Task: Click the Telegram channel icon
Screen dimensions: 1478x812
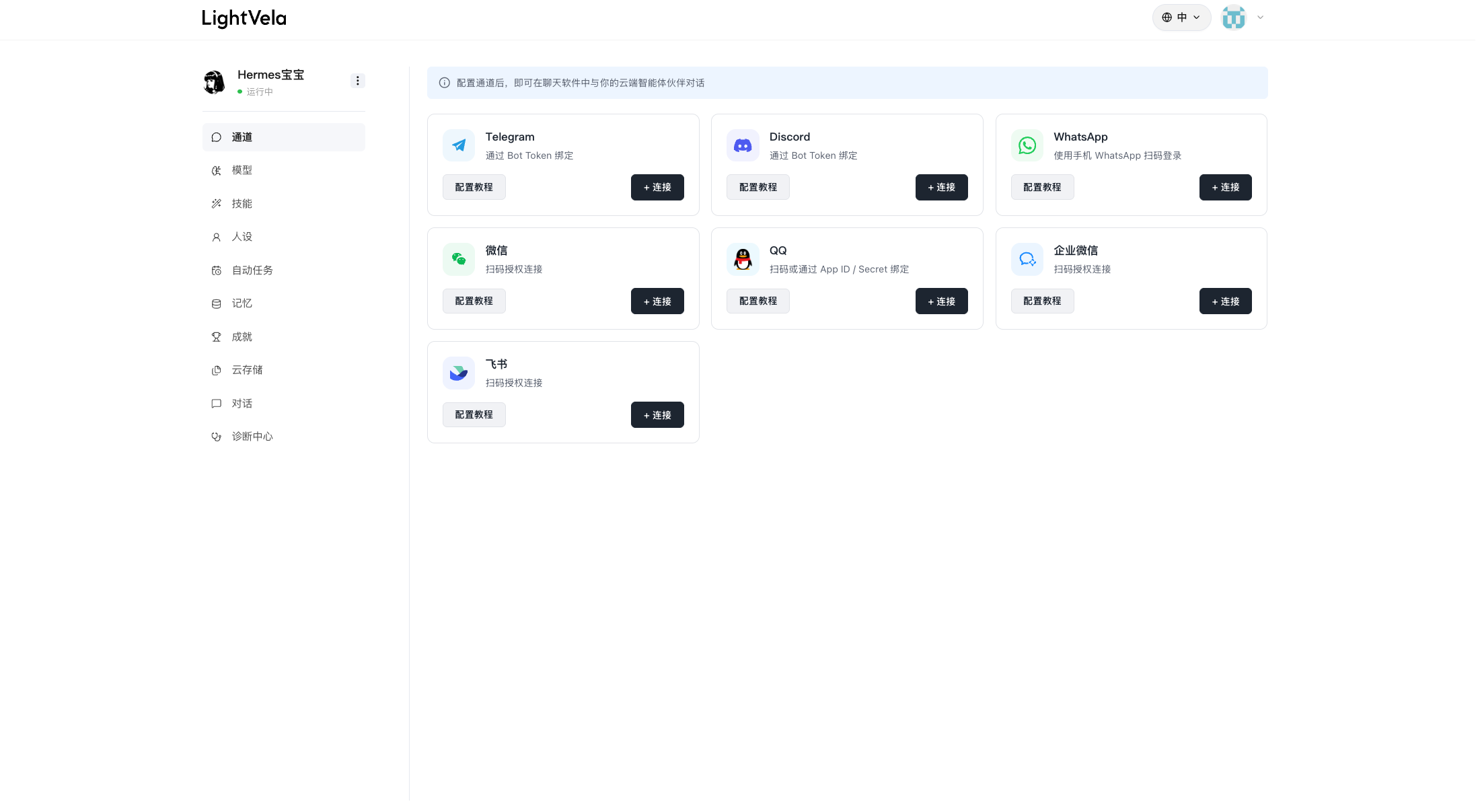Action: pyautogui.click(x=459, y=145)
